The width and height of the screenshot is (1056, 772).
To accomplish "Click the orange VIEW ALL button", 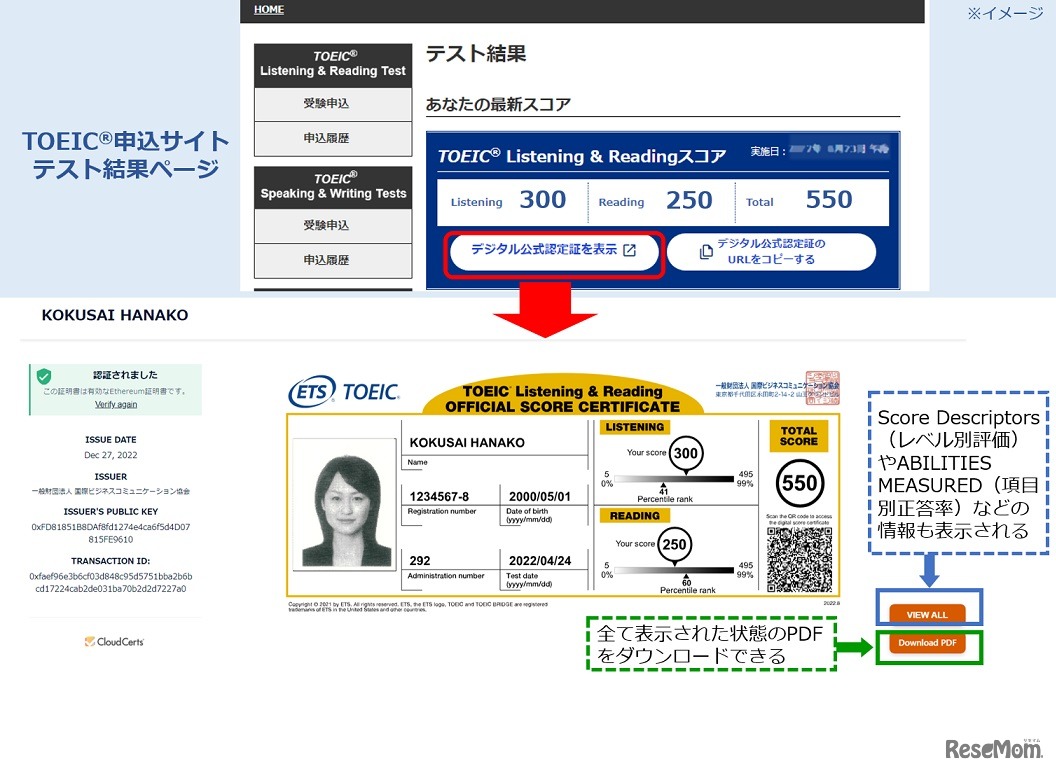I will 927,613.
